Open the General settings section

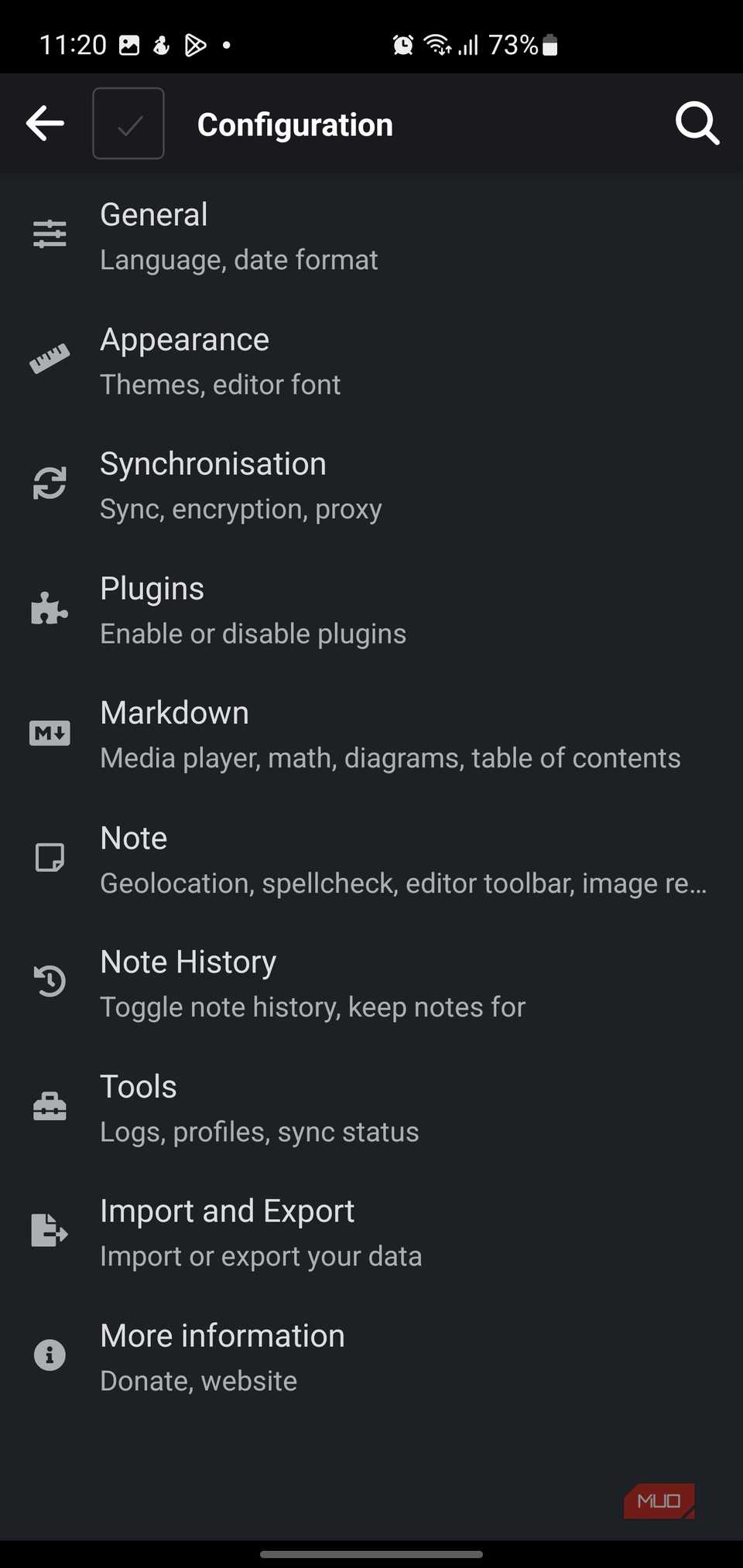(238, 236)
